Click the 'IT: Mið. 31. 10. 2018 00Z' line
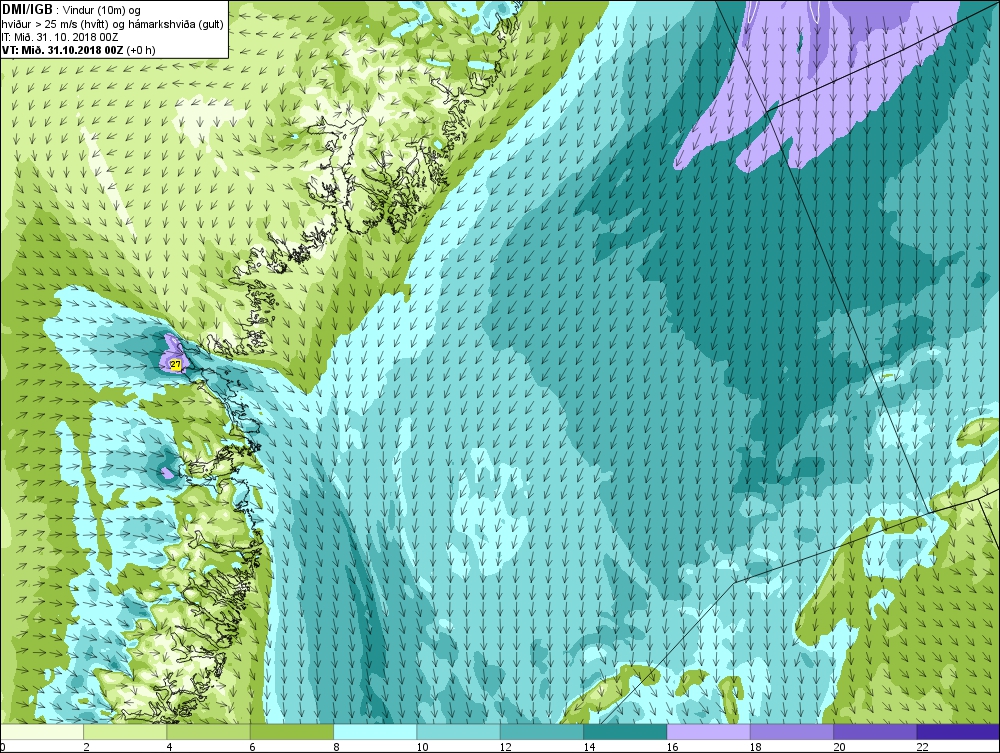This screenshot has width=1000, height=753. point(59,37)
